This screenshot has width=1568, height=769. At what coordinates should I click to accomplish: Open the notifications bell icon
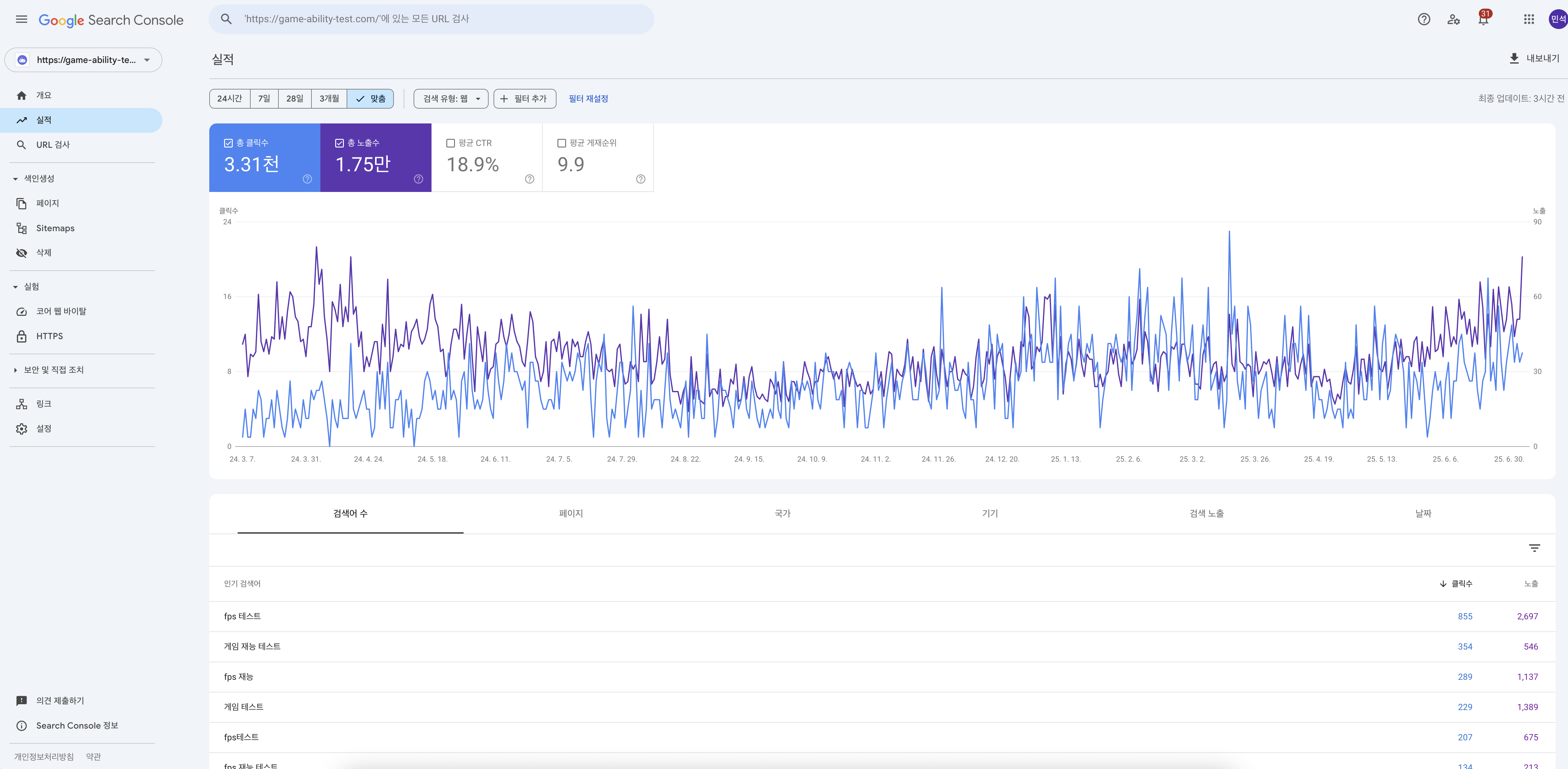point(1483,19)
